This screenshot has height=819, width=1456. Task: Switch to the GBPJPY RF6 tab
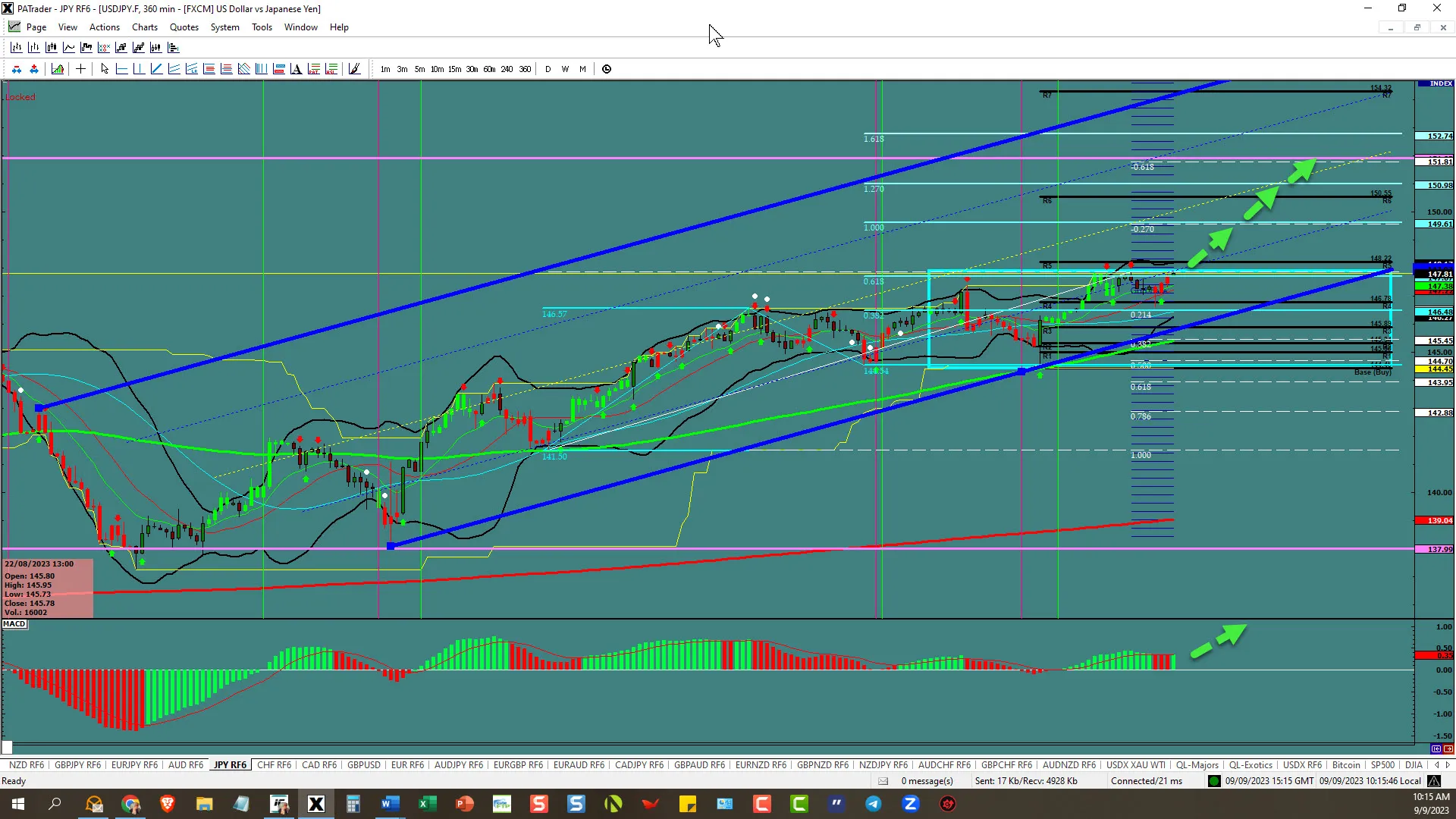77,765
